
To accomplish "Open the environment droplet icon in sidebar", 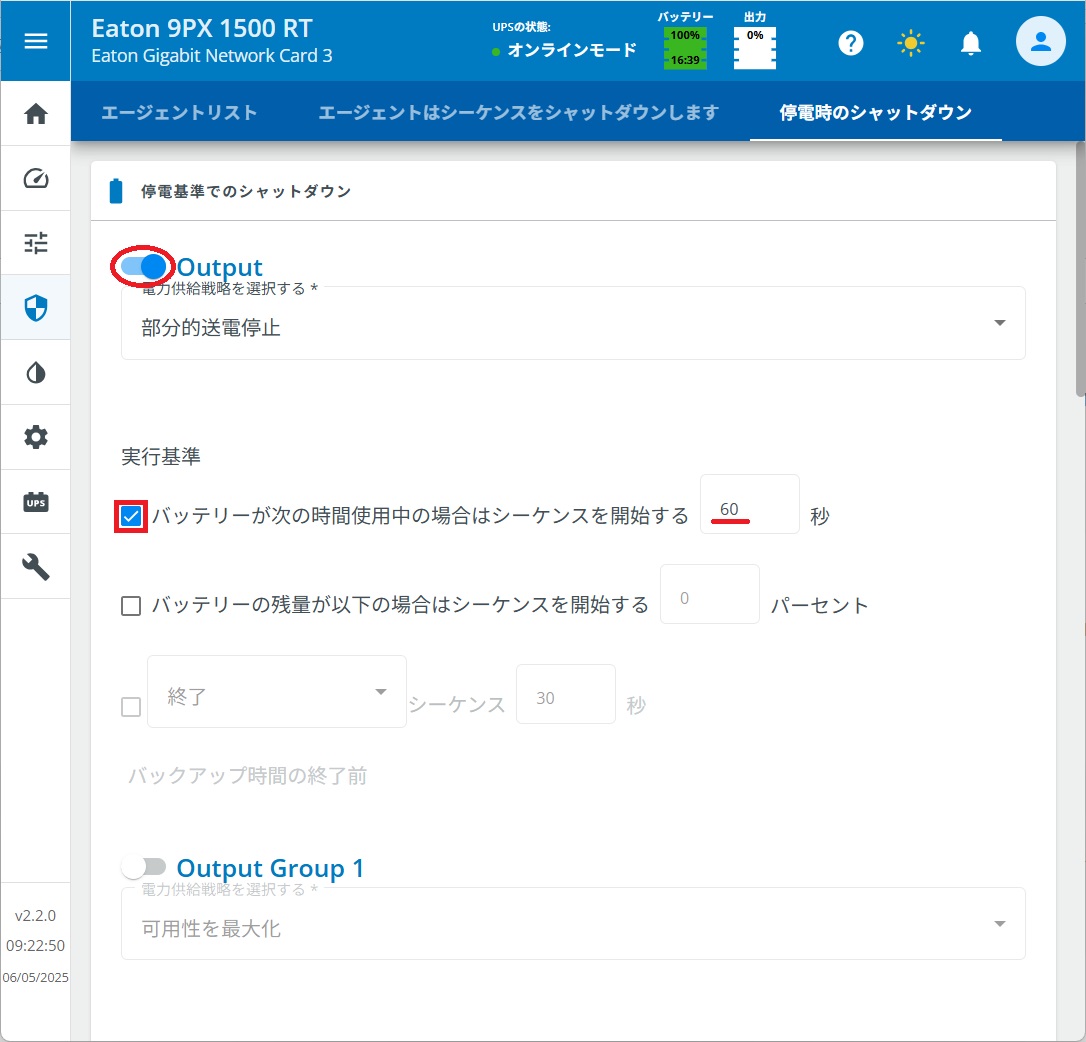I will (35, 373).
